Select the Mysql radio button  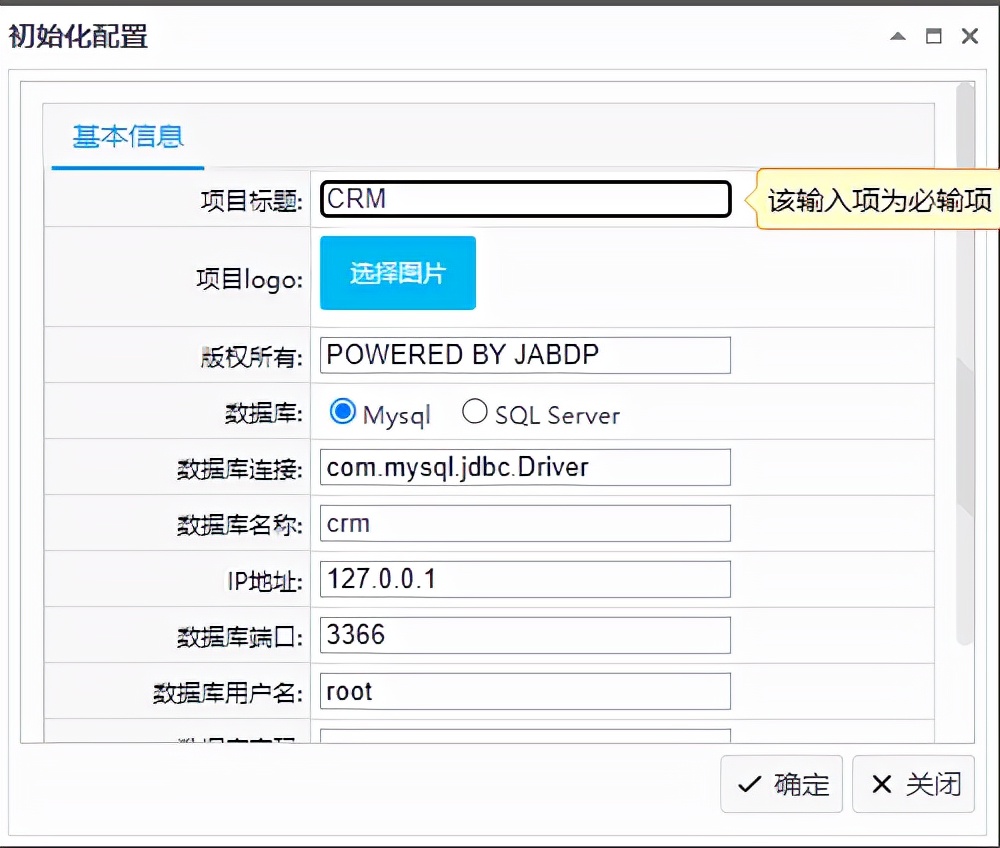[x=342, y=411]
